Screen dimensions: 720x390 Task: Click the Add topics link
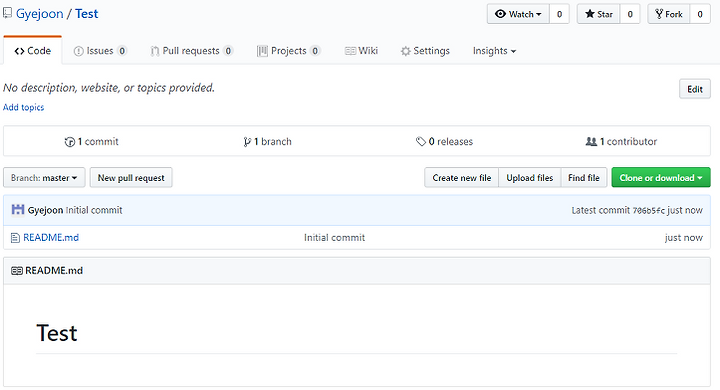point(23,107)
